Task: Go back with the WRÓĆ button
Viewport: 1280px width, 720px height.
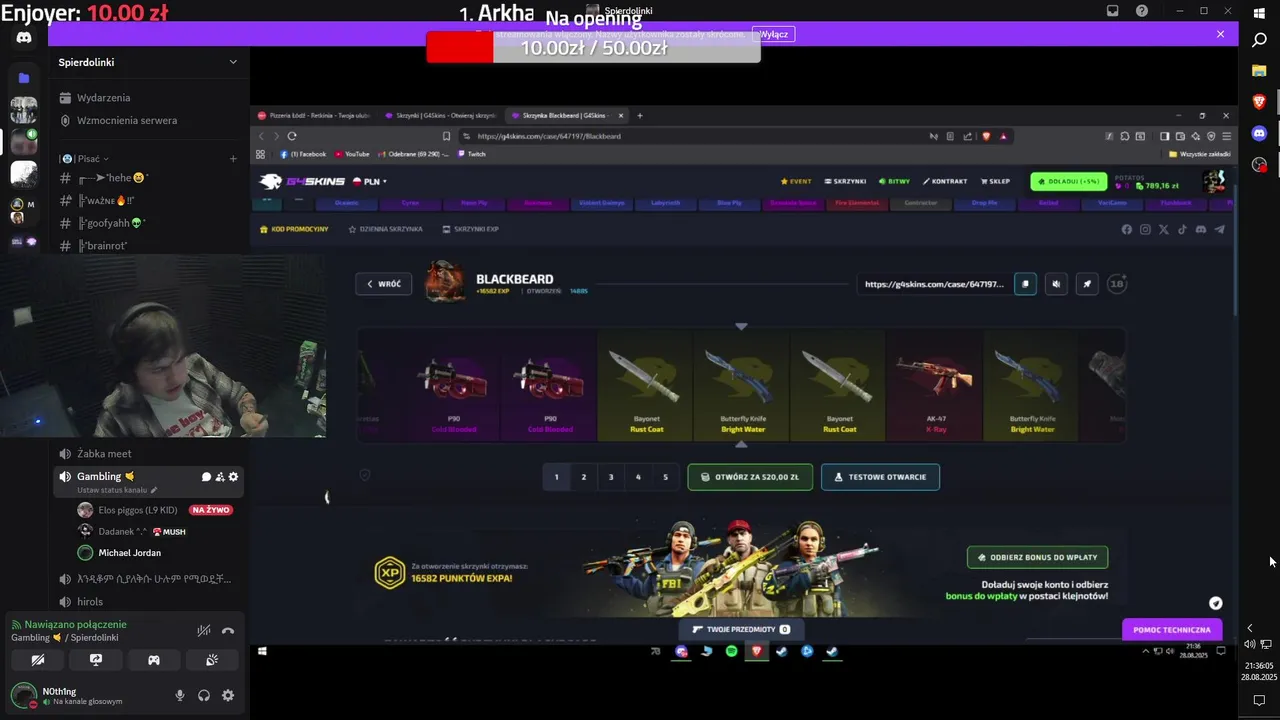Action: [383, 284]
